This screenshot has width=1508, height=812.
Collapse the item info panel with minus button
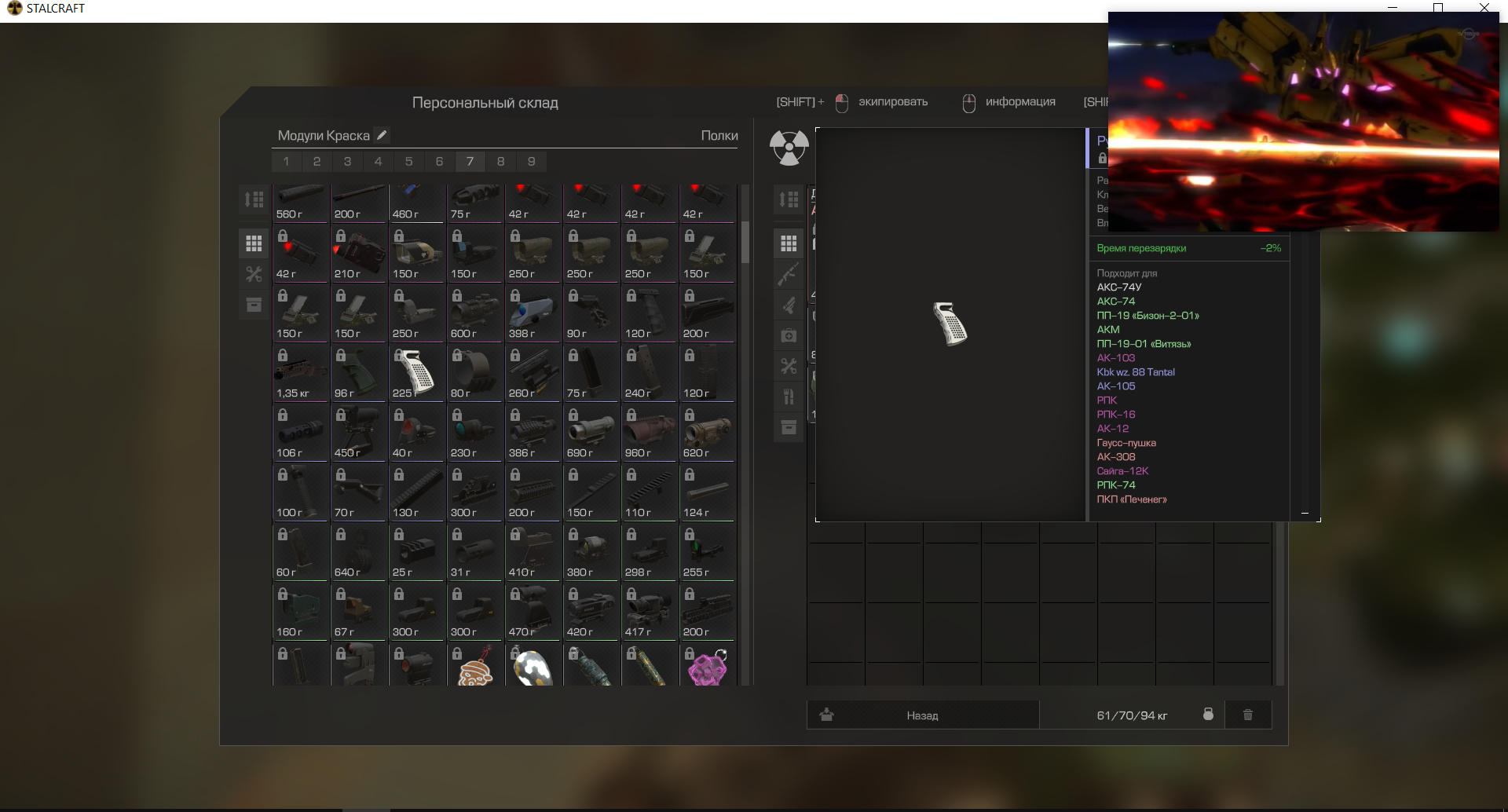coord(1305,513)
